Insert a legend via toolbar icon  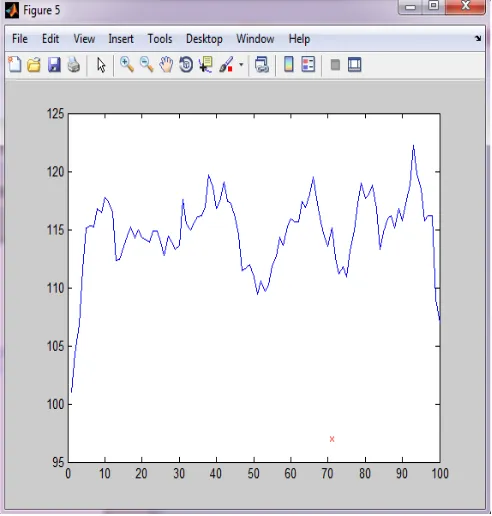(308, 64)
